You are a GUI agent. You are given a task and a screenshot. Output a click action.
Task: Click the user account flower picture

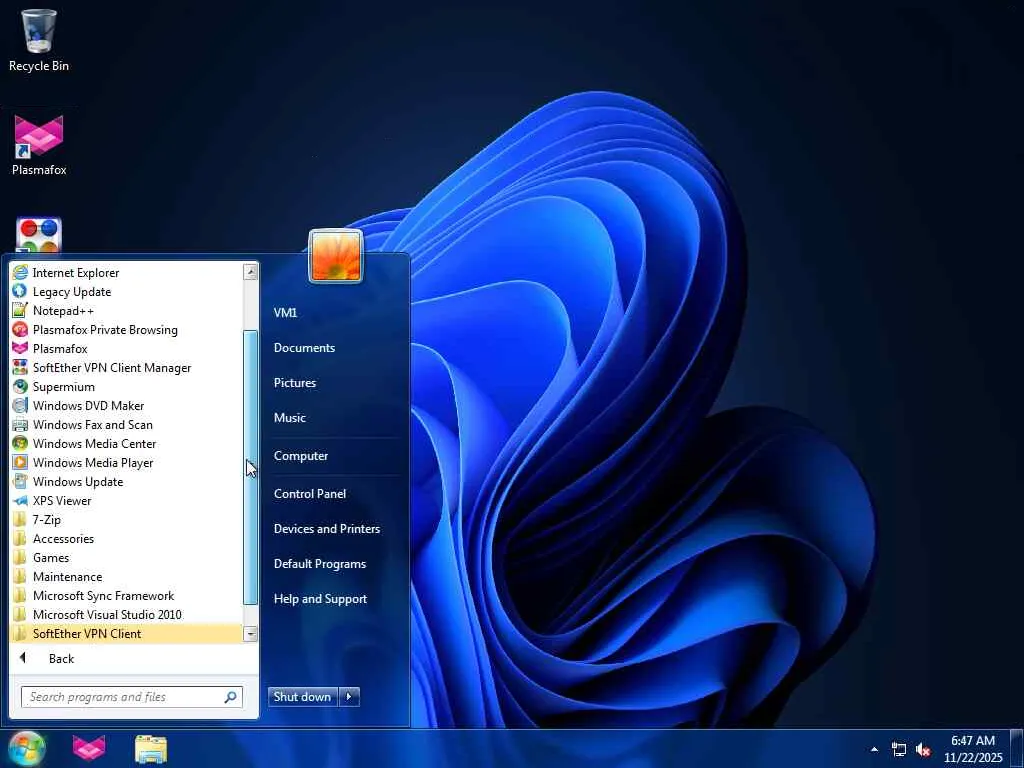(x=336, y=256)
